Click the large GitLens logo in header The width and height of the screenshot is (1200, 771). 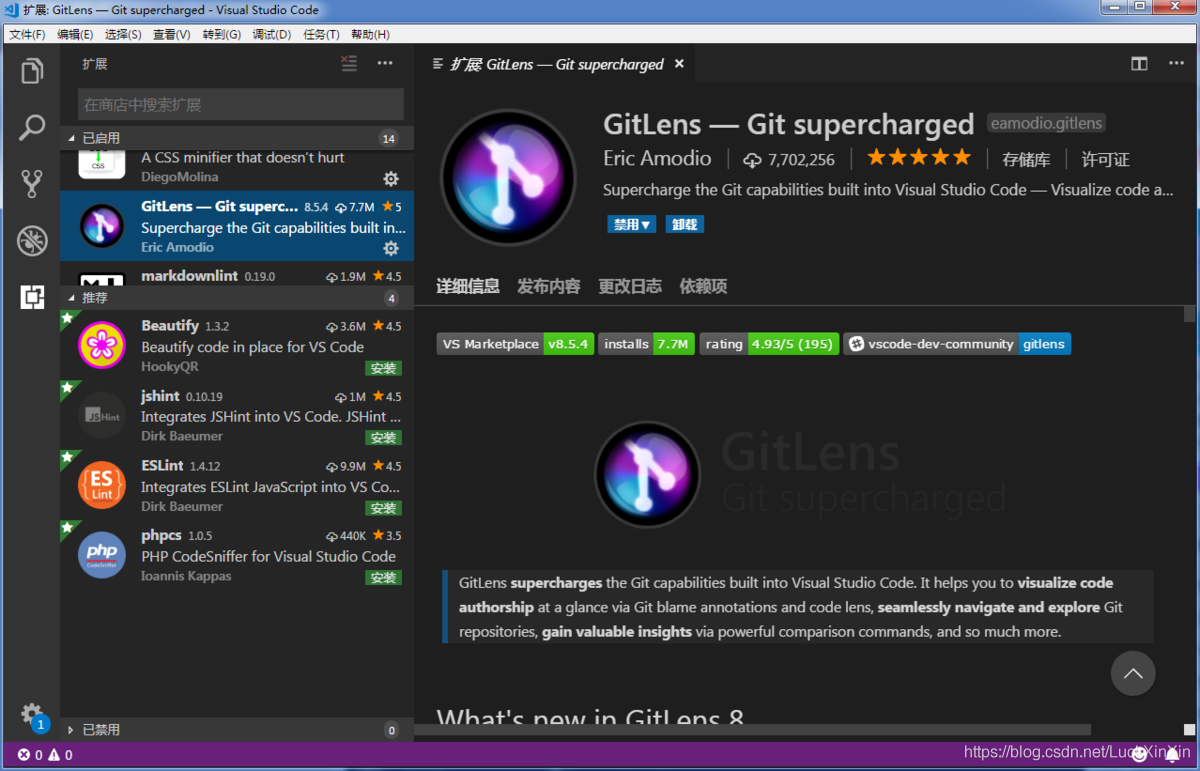(x=508, y=178)
